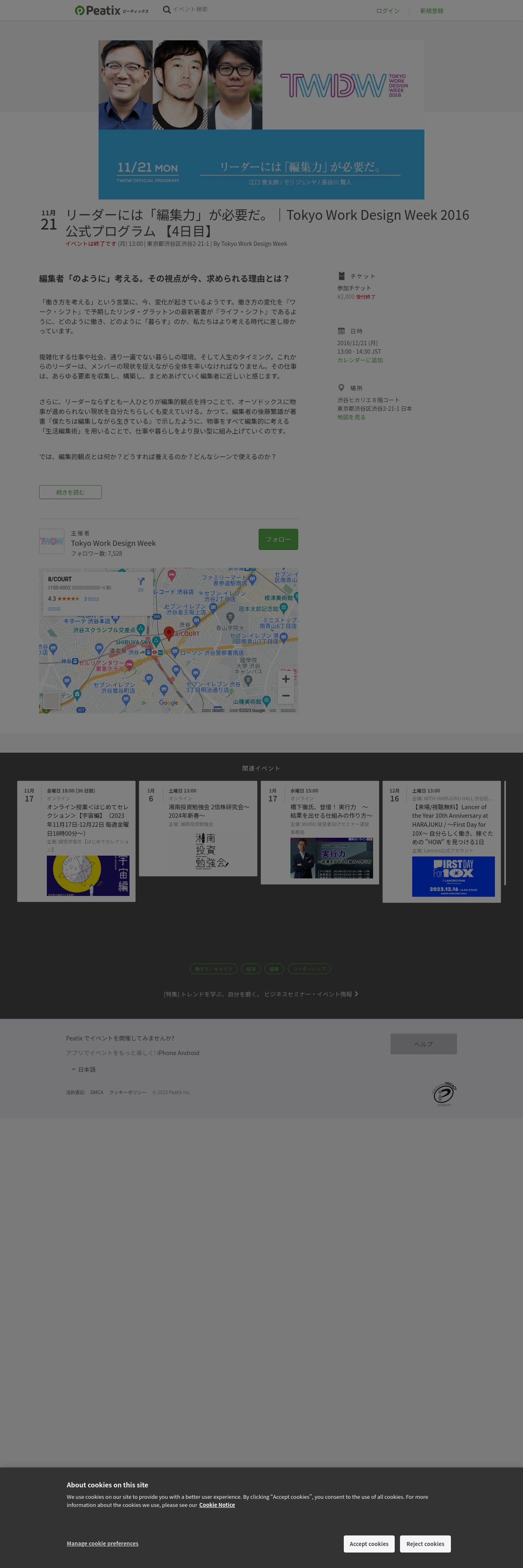The width and height of the screenshot is (523, 1568).
Task: Open the 3 reviews link in map card
Action: 91,599
